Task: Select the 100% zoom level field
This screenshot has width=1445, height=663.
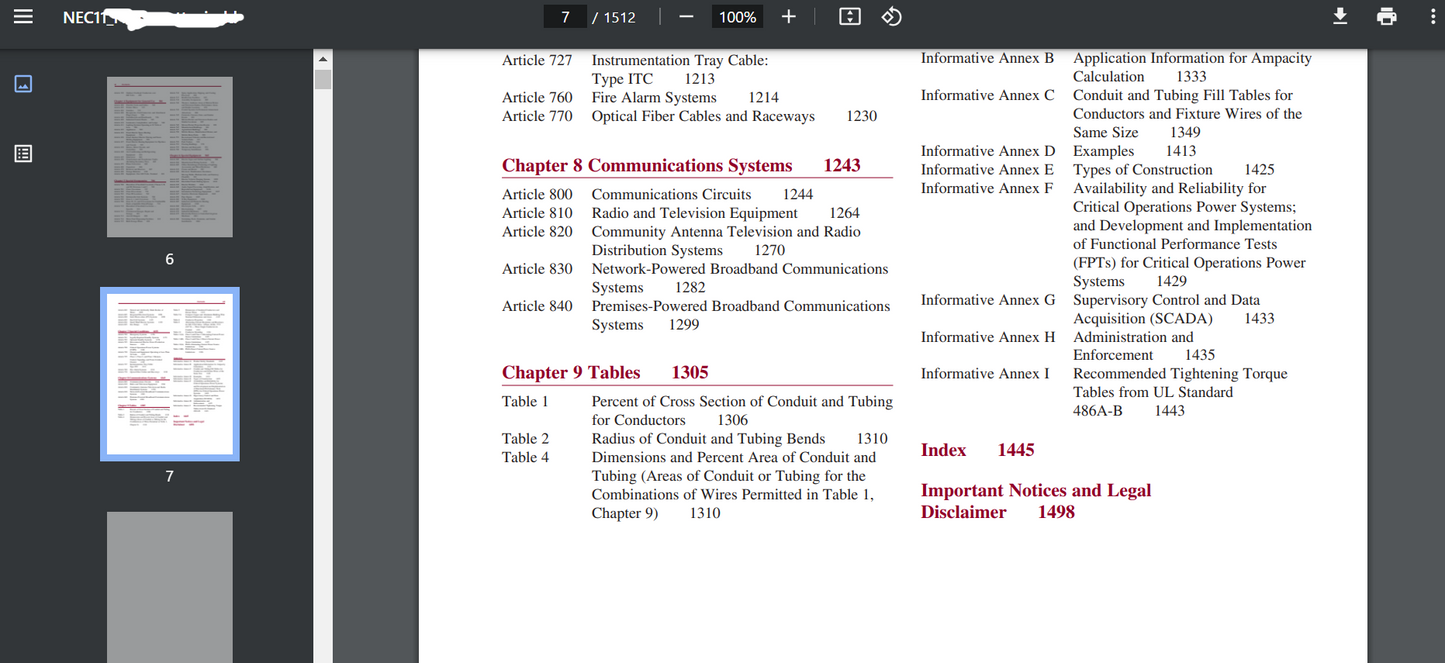Action: tap(737, 17)
